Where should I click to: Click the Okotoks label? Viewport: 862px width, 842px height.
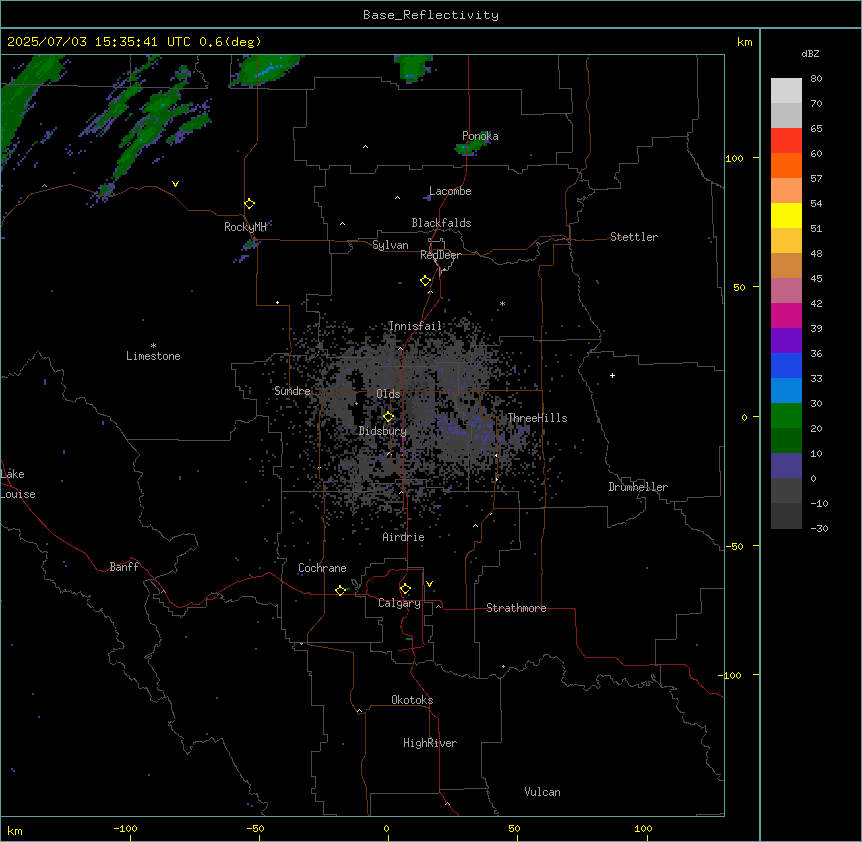coord(412,700)
